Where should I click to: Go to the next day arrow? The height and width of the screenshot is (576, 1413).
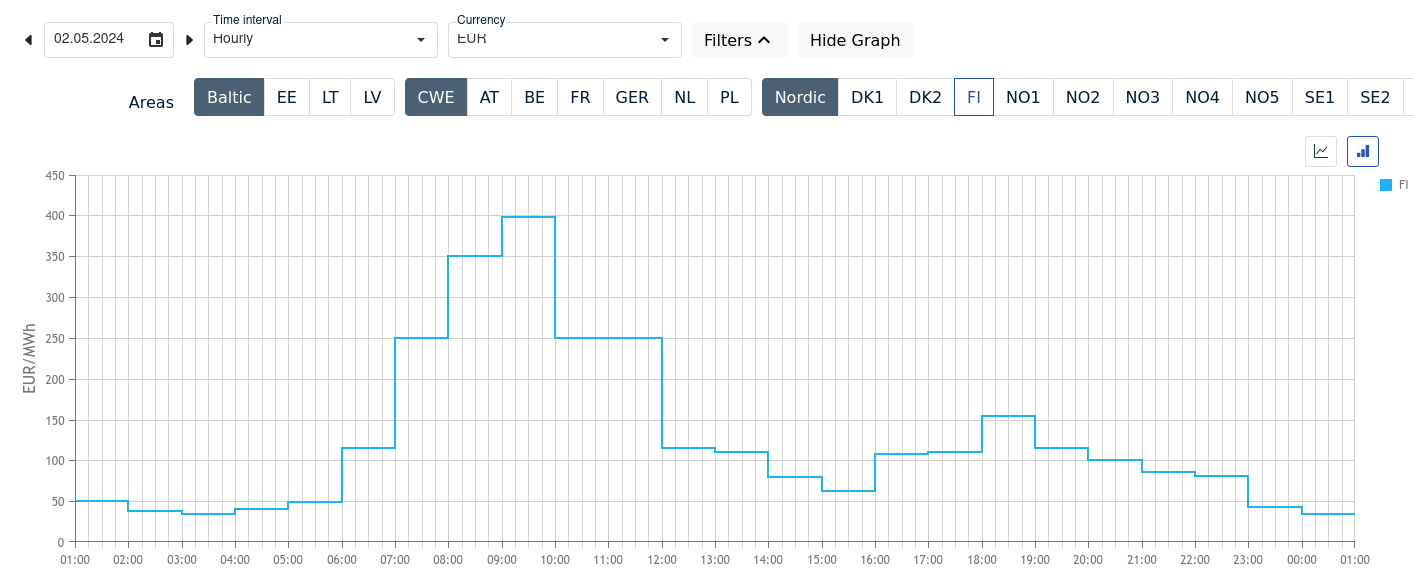pyautogui.click(x=189, y=40)
